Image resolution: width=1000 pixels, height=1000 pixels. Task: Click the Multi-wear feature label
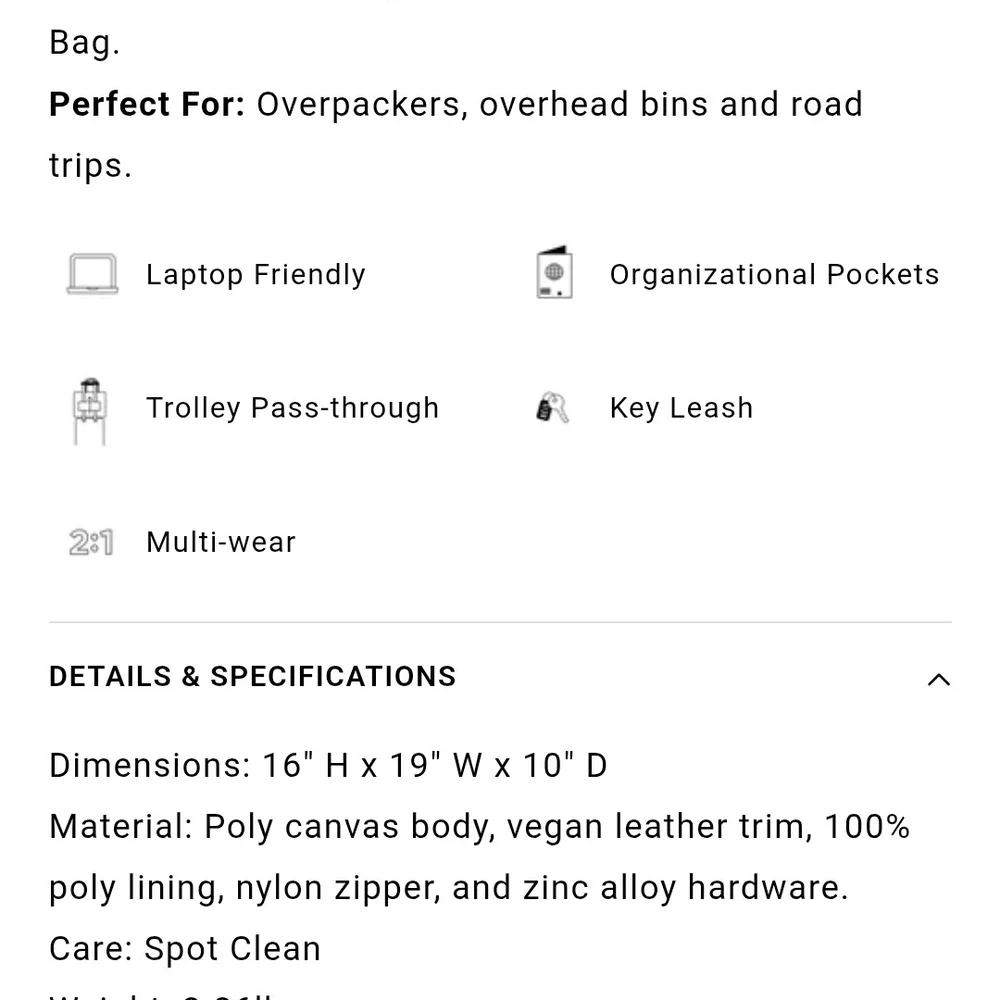click(x=221, y=542)
